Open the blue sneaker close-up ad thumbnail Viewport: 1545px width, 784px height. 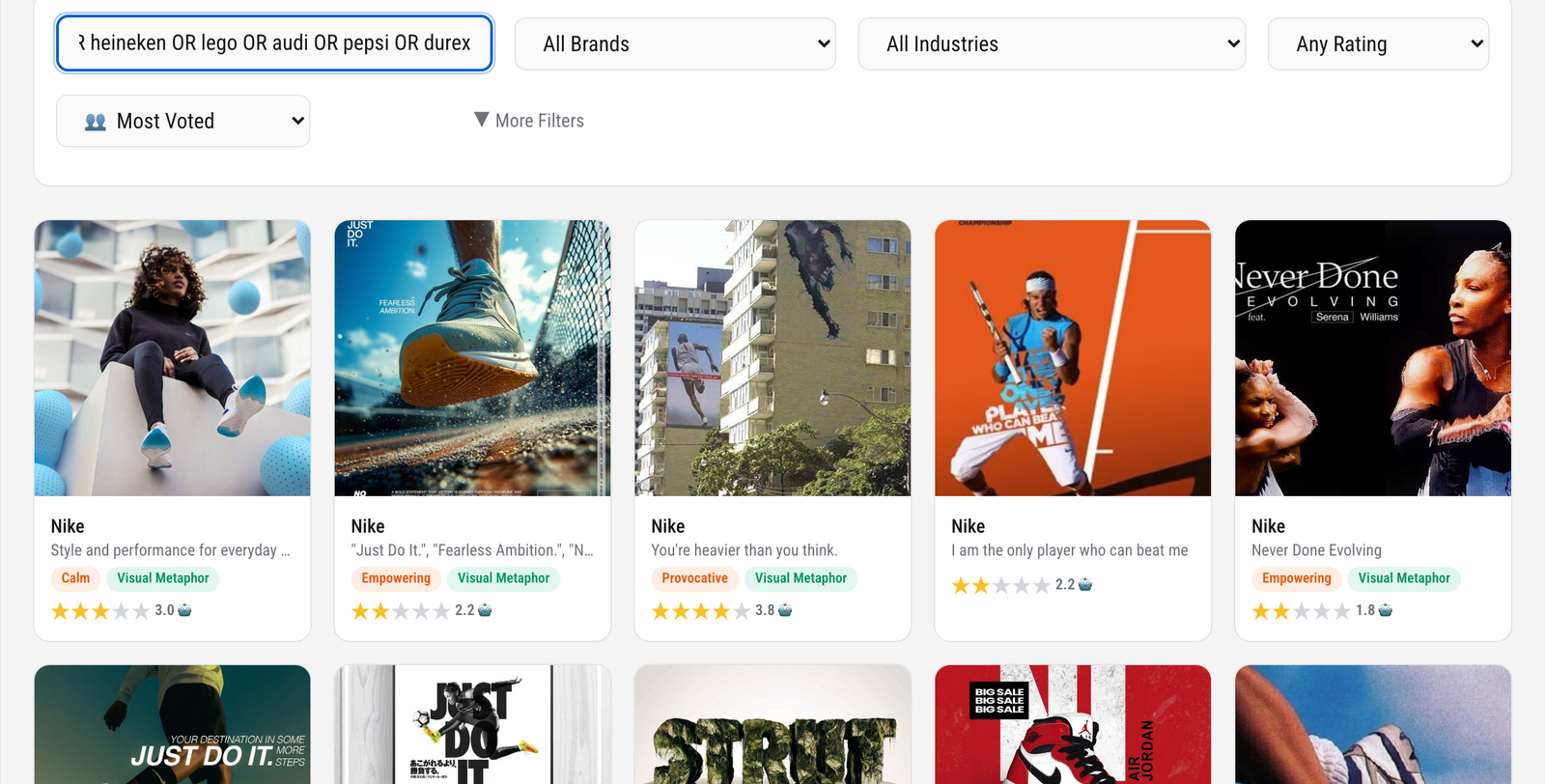coord(1373,724)
